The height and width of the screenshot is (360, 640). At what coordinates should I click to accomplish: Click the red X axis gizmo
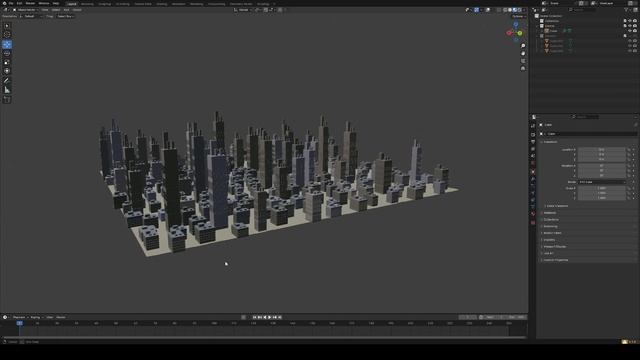click(x=509, y=33)
